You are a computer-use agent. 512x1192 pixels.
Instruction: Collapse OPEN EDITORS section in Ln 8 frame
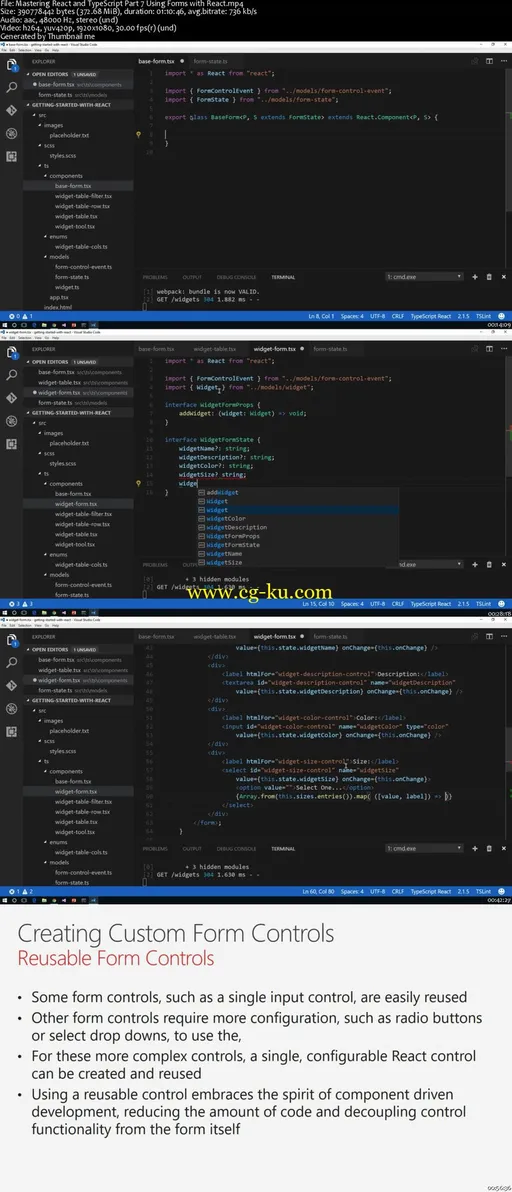(27, 74)
